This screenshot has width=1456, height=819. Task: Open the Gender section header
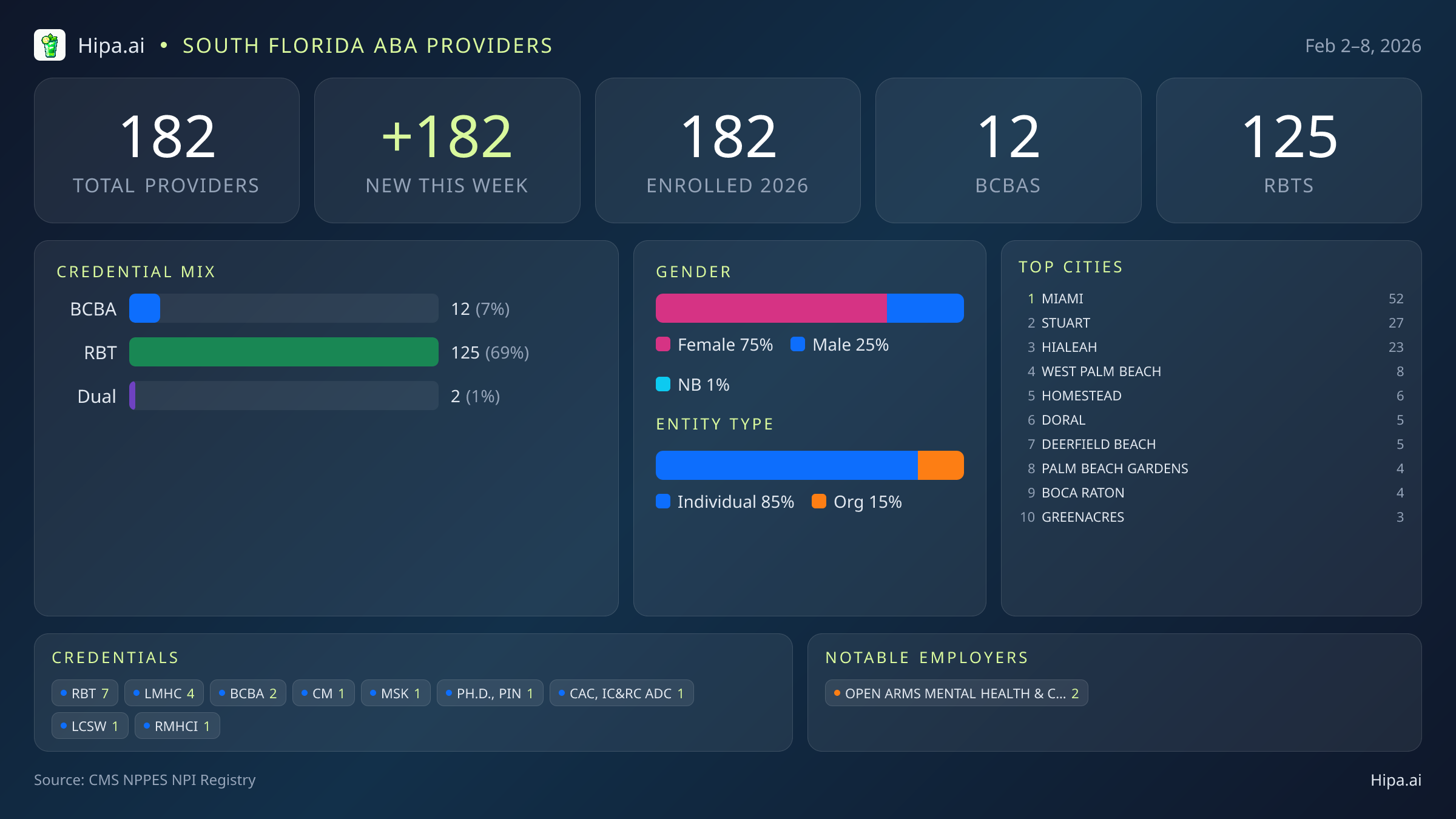click(x=693, y=271)
